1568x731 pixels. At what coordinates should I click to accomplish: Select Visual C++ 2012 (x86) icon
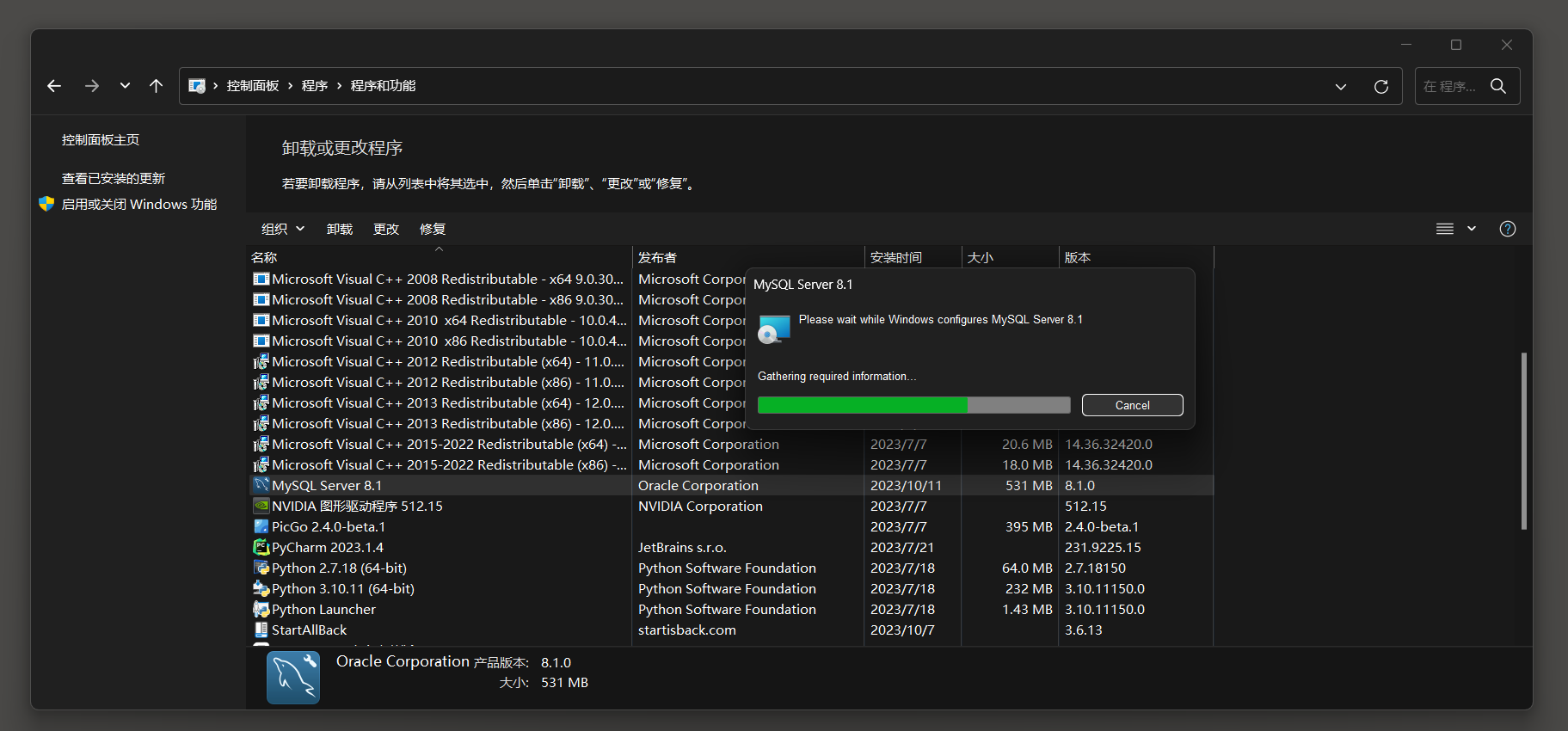(261, 382)
